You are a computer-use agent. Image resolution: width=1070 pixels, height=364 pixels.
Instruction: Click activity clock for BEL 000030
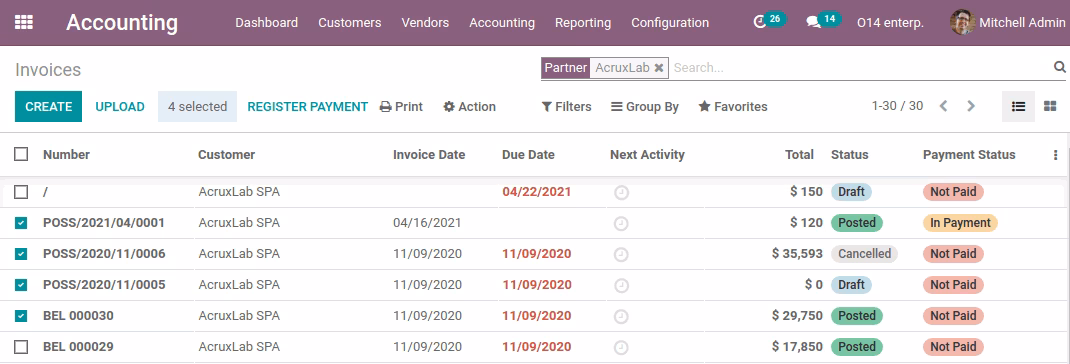click(x=621, y=316)
